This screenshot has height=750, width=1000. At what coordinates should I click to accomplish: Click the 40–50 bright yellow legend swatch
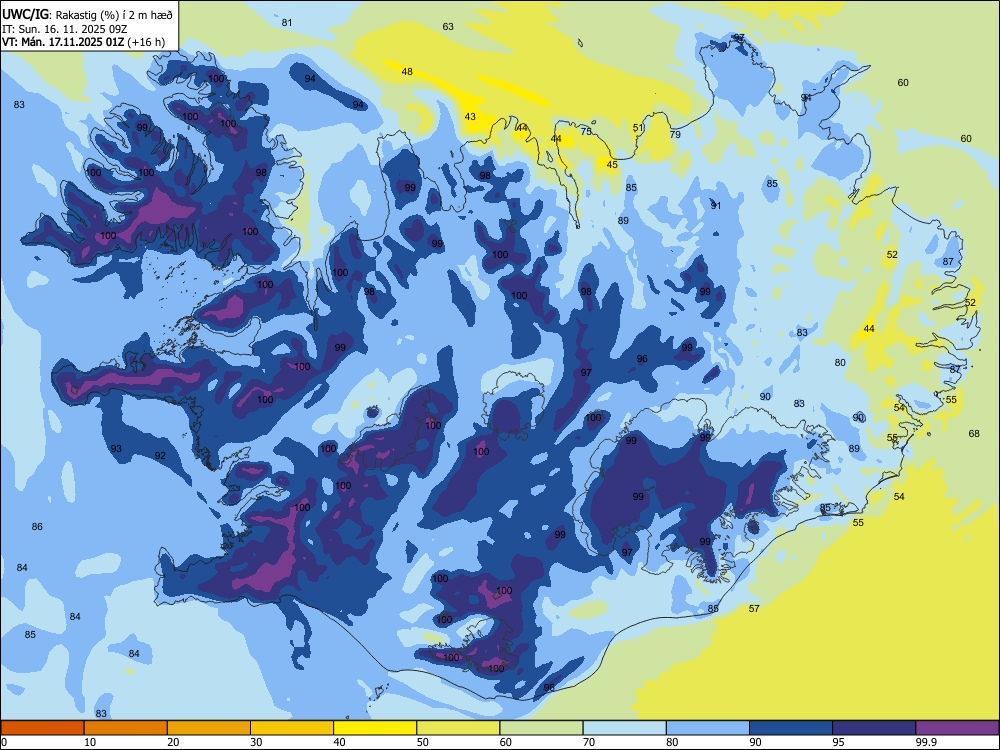pyautogui.click(x=375, y=728)
